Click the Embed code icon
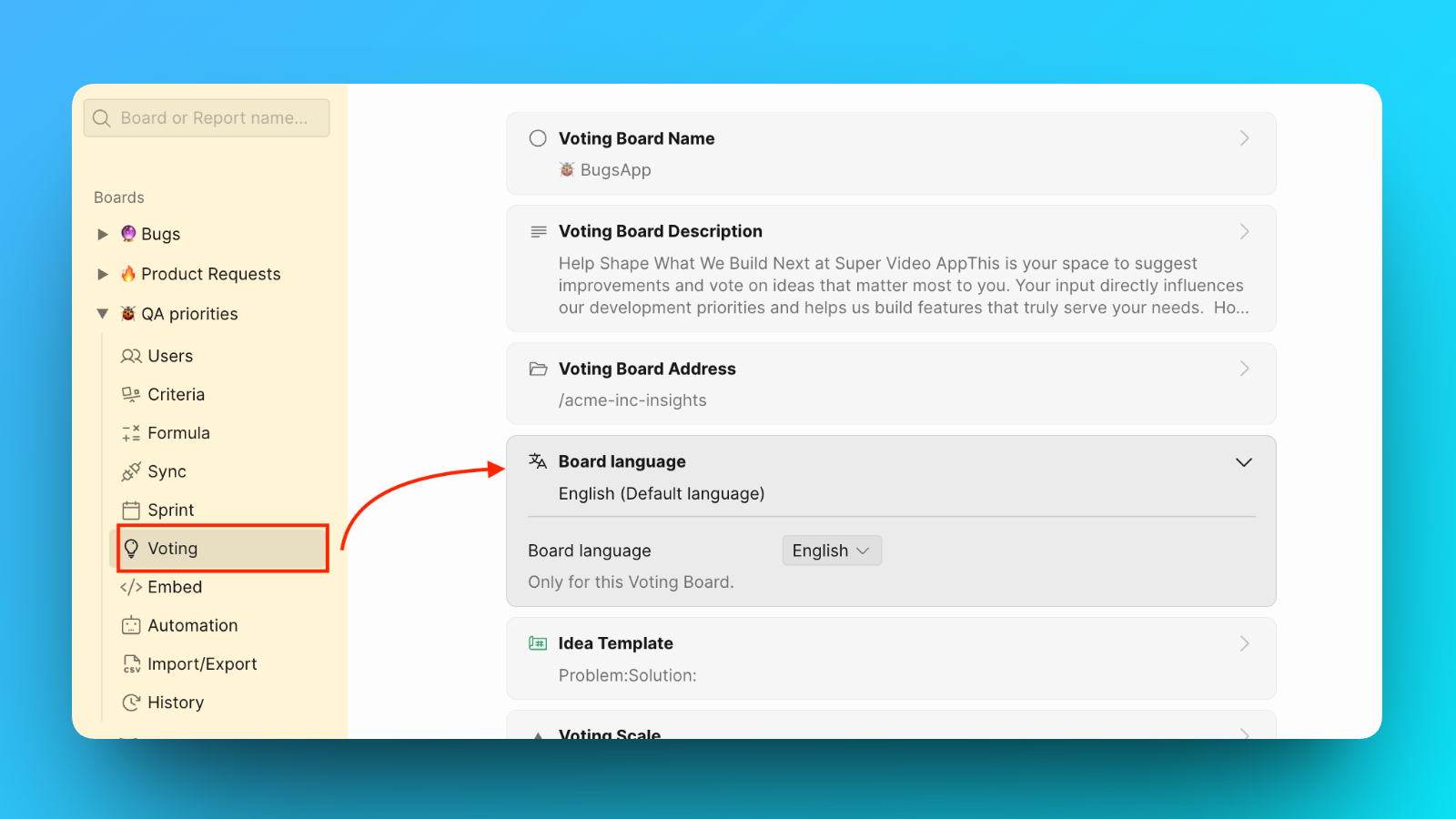The image size is (1456, 819). pos(131,587)
